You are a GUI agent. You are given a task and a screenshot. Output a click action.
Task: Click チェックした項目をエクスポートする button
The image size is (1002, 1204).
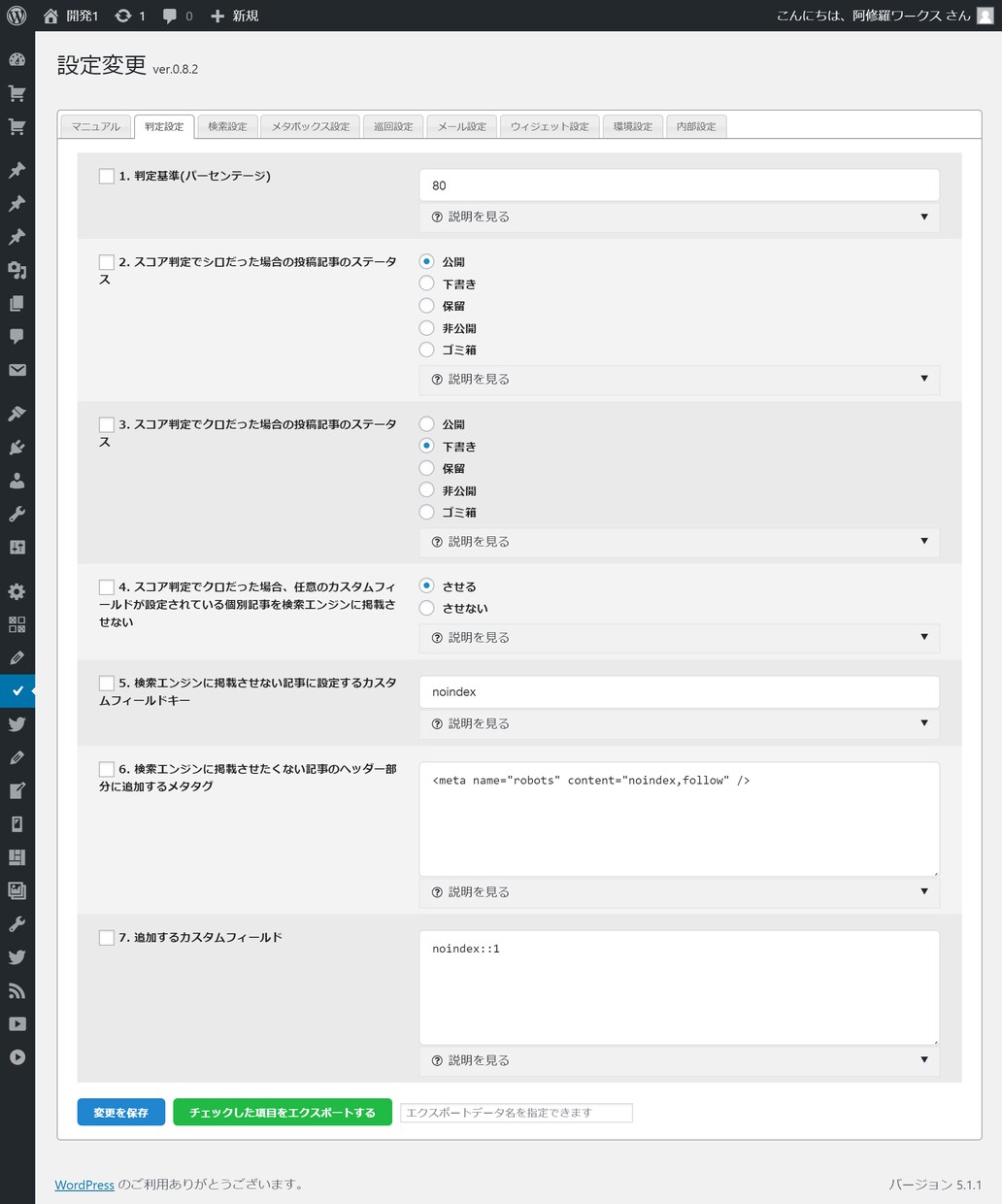(x=283, y=1113)
